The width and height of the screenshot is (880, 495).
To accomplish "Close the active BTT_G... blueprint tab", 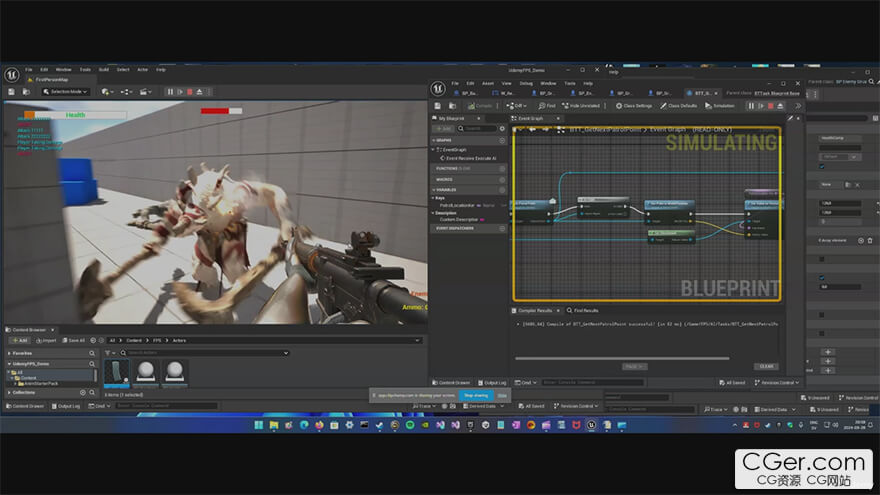I will click(716, 93).
